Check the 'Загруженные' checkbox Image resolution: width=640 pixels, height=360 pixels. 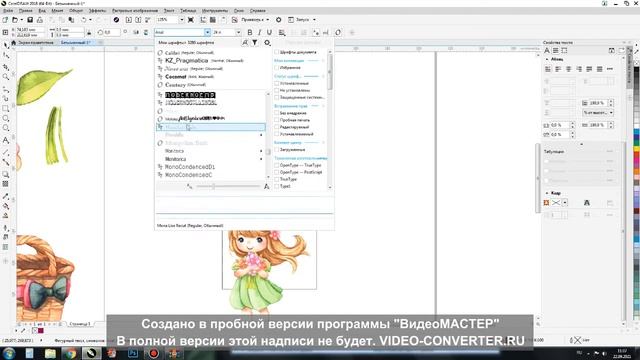point(277,150)
